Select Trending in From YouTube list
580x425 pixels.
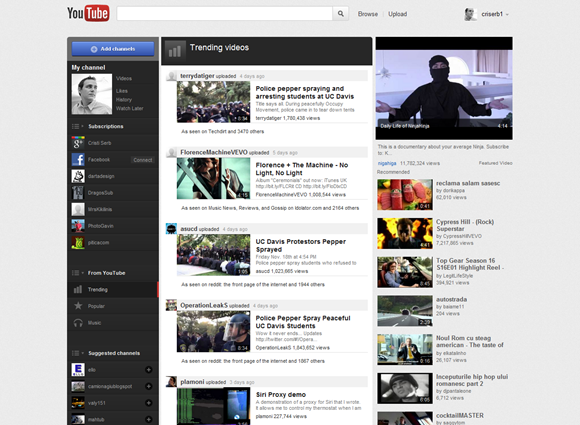click(x=113, y=290)
